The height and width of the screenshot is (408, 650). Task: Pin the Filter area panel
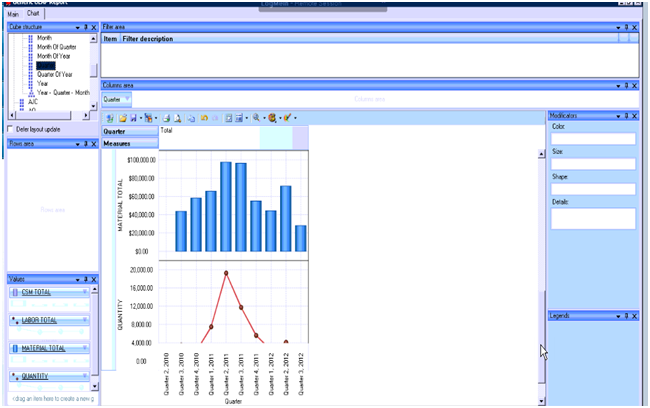tap(626, 27)
